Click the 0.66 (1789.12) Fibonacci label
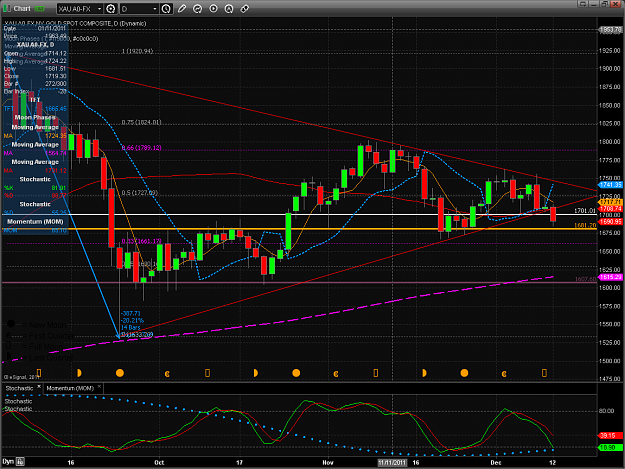The image size is (625, 469). 141,148
